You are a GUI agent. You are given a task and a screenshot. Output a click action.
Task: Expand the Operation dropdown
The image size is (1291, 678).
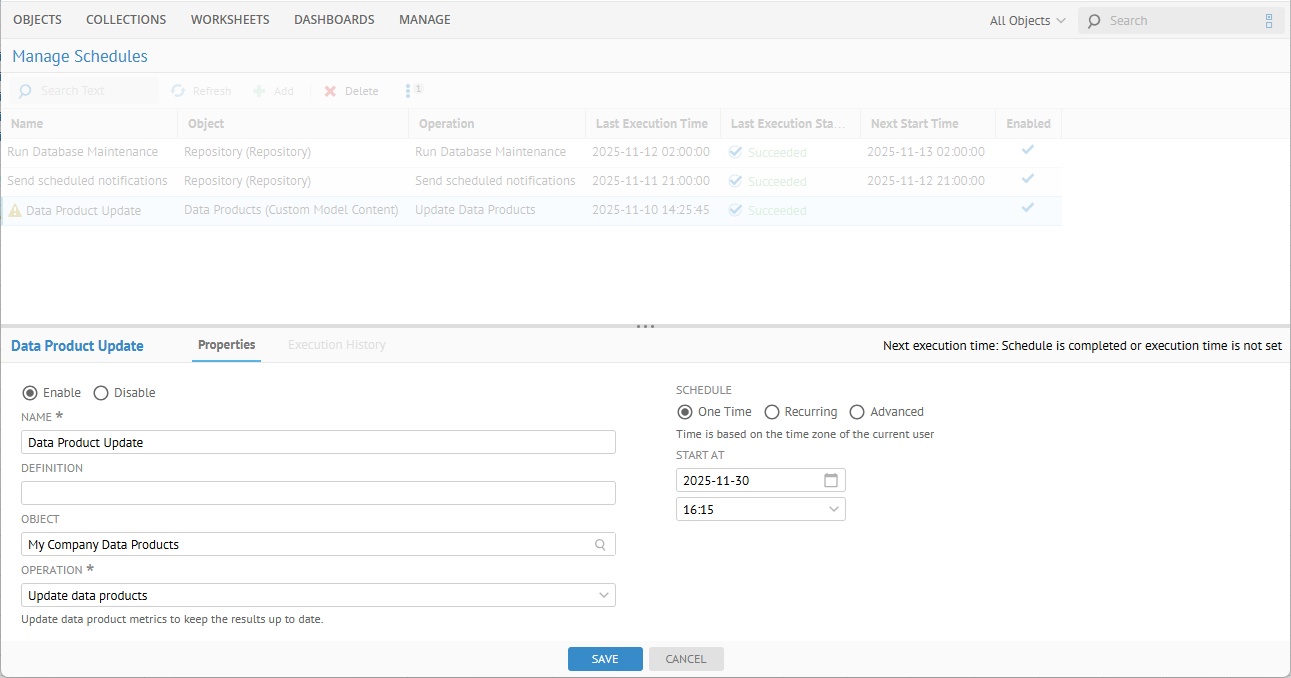[604, 595]
